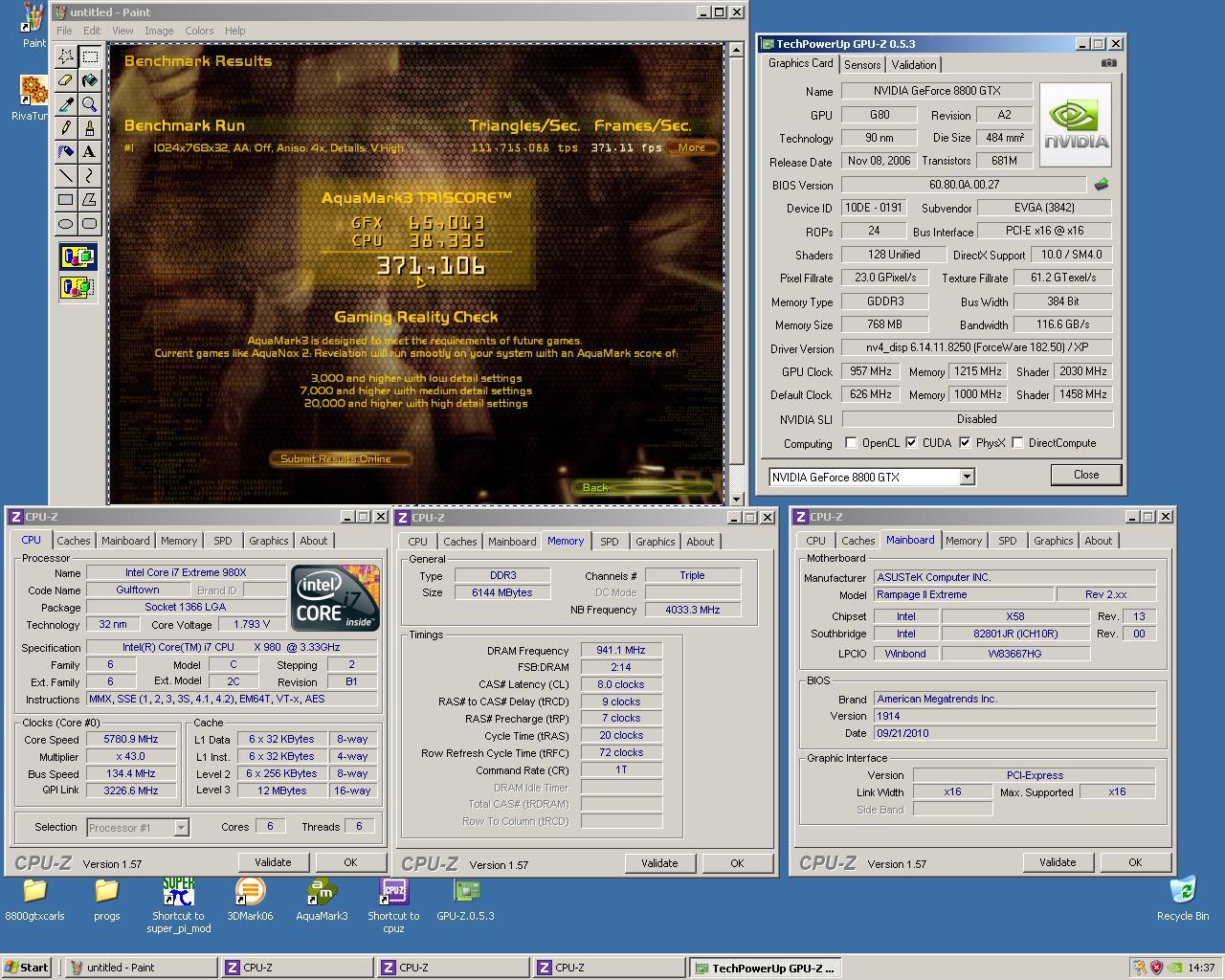Select the rectangular Select tool in Paint
1225x980 pixels.
tap(90, 56)
